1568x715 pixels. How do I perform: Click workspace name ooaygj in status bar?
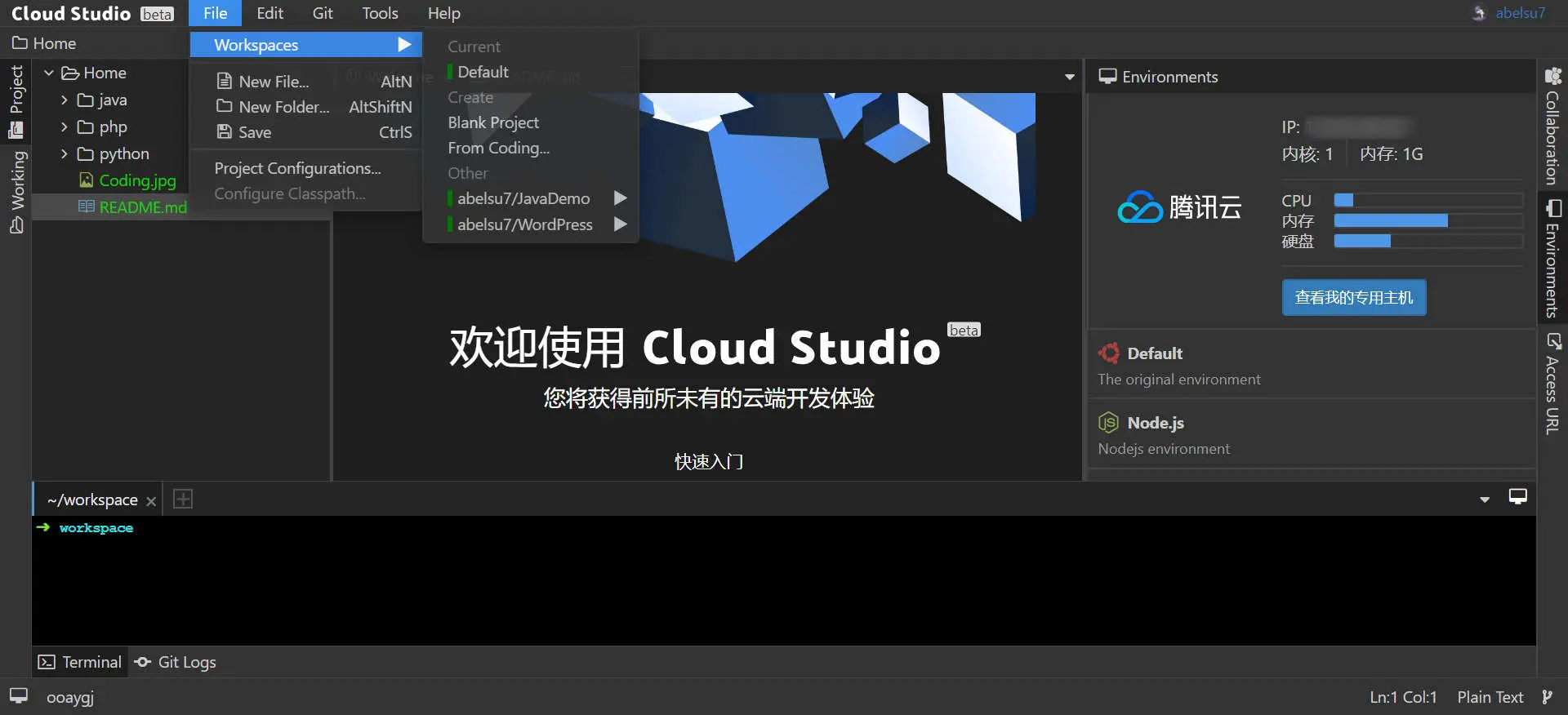70,697
